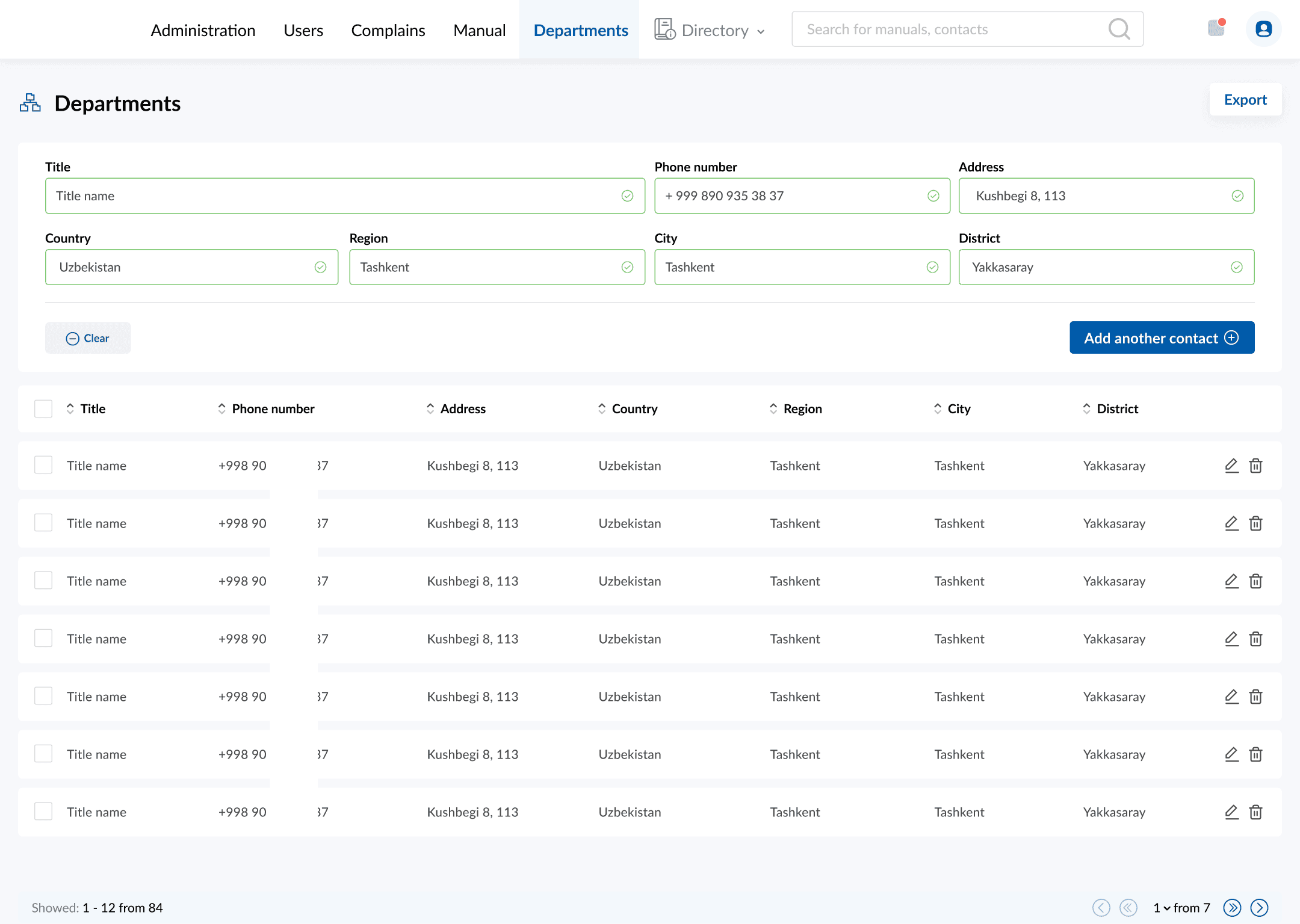Click the Departments org-chart icon
Screen dimensions: 1300x924
coord(30,103)
